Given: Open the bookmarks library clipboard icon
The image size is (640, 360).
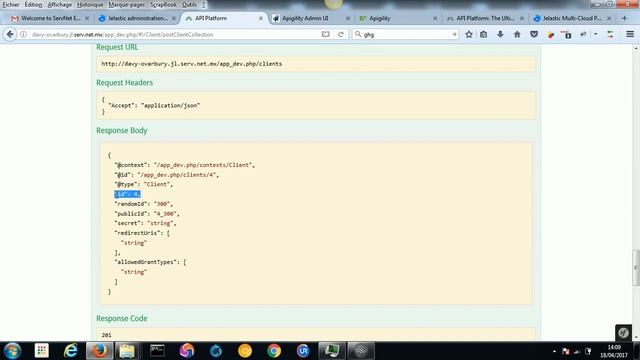Looking at the screenshot, I should (484, 35).
